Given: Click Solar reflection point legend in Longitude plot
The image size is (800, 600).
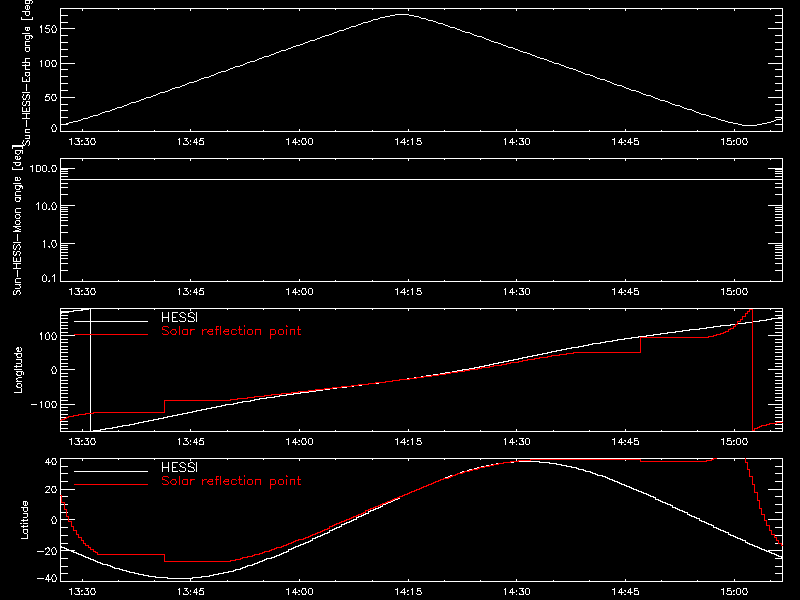Looking at the screenshot, I should [x=231, y=331].
